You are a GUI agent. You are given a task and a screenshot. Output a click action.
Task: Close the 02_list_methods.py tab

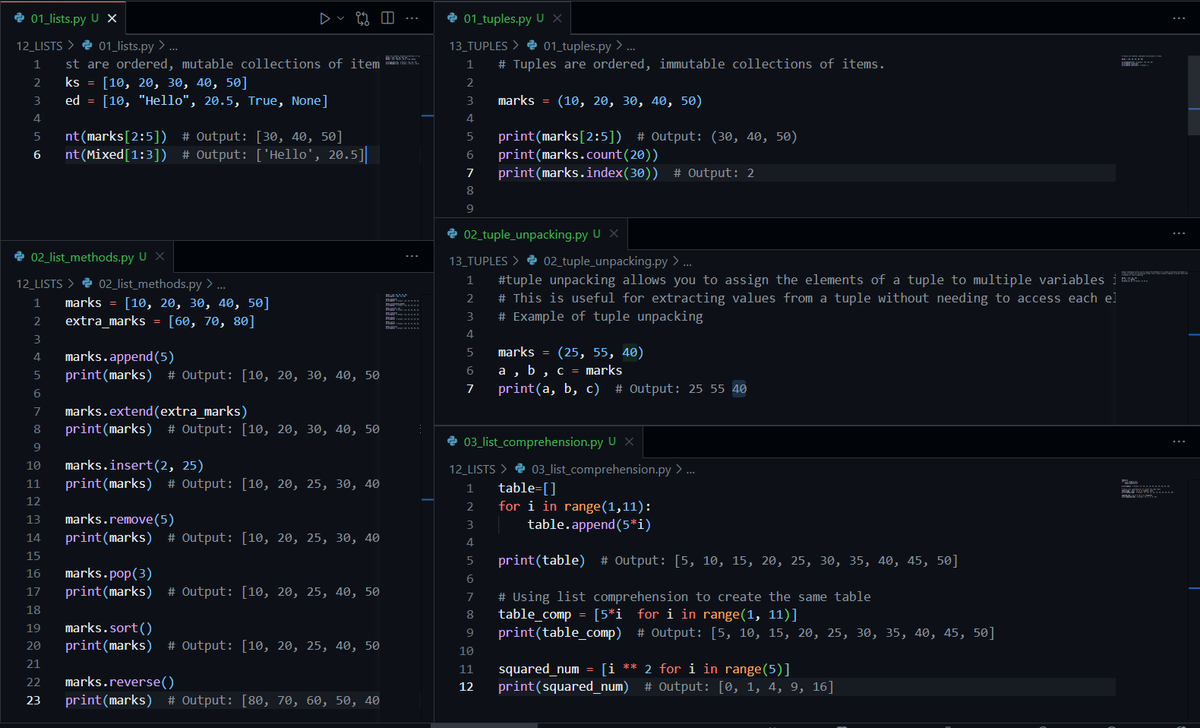161,257
